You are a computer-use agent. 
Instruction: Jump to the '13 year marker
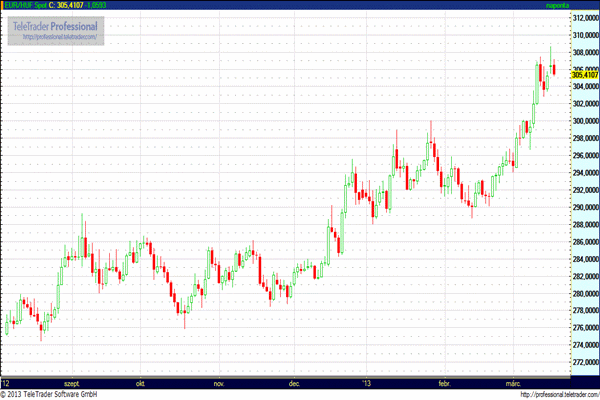click(367, 383)
